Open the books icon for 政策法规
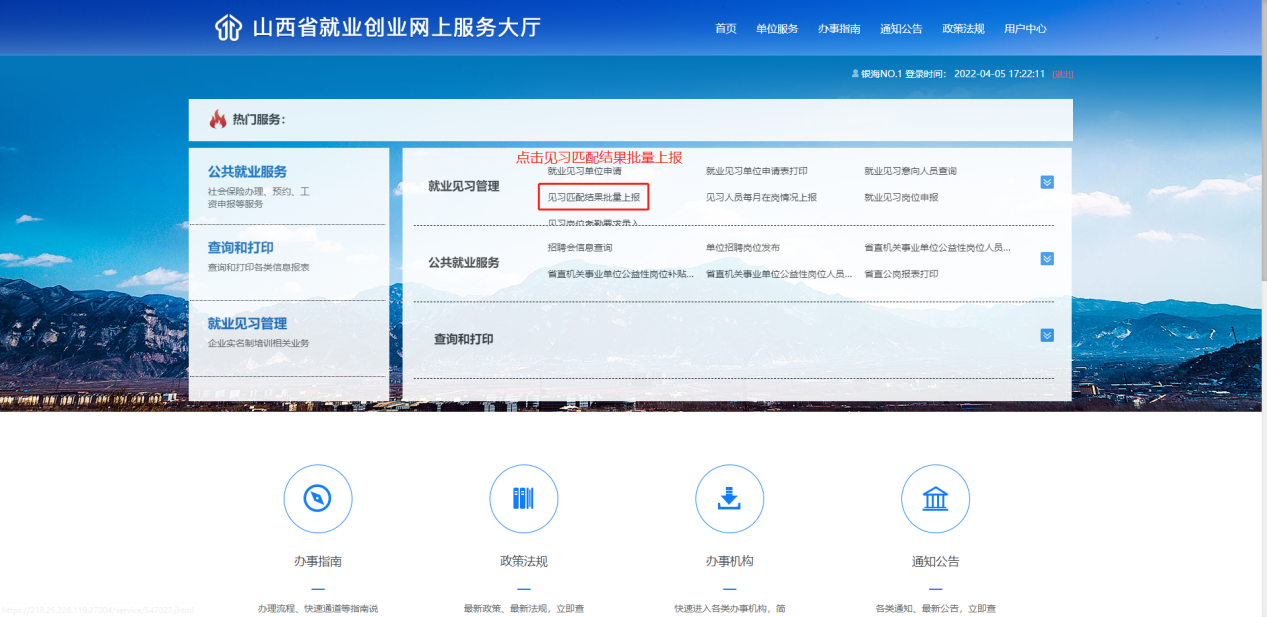This screenshot has height=617, width=1267. [x=523, y=498]
